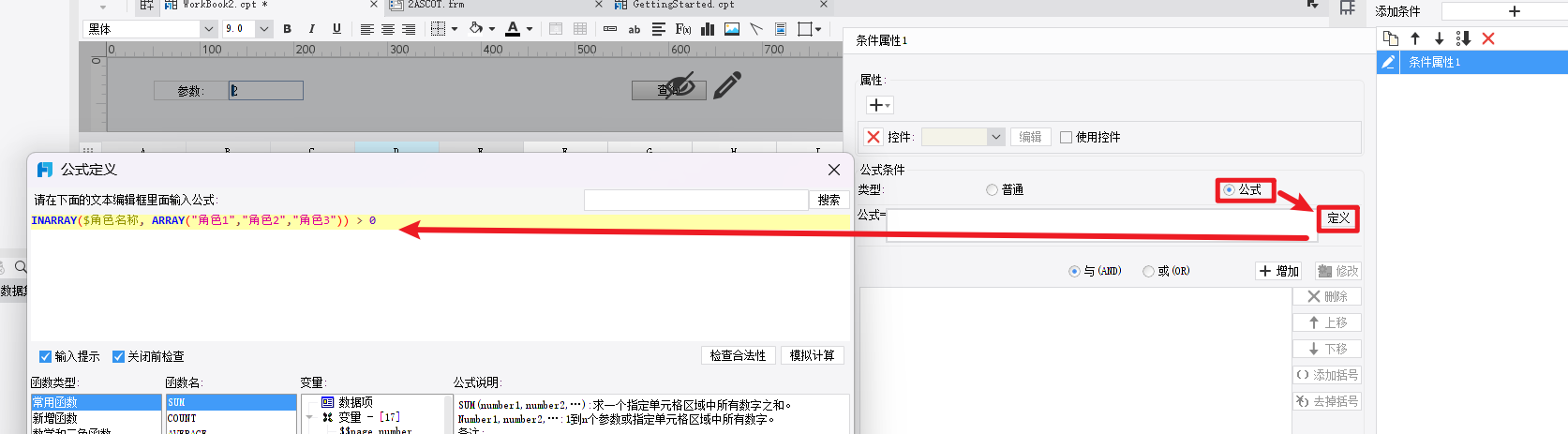Move the condition down with the arrow icon
Viewport: 1568px width, 434px height.
pos(1440,38)
